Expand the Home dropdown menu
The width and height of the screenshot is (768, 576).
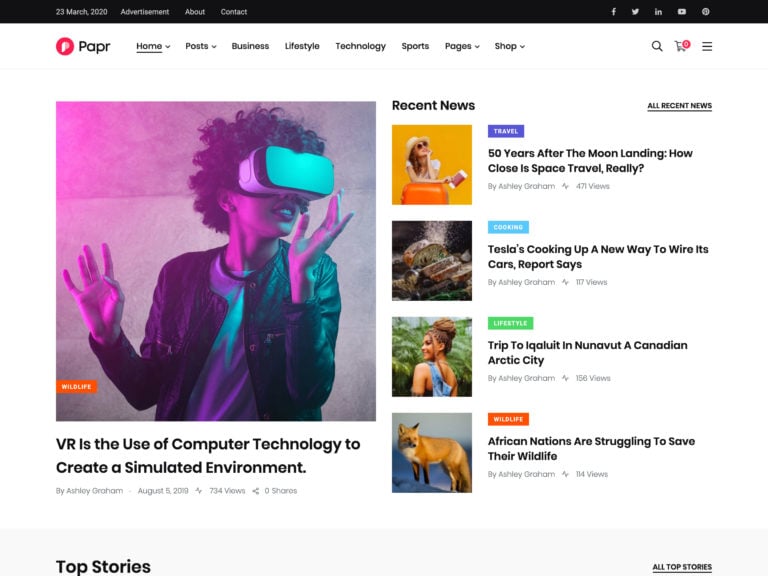153,46
